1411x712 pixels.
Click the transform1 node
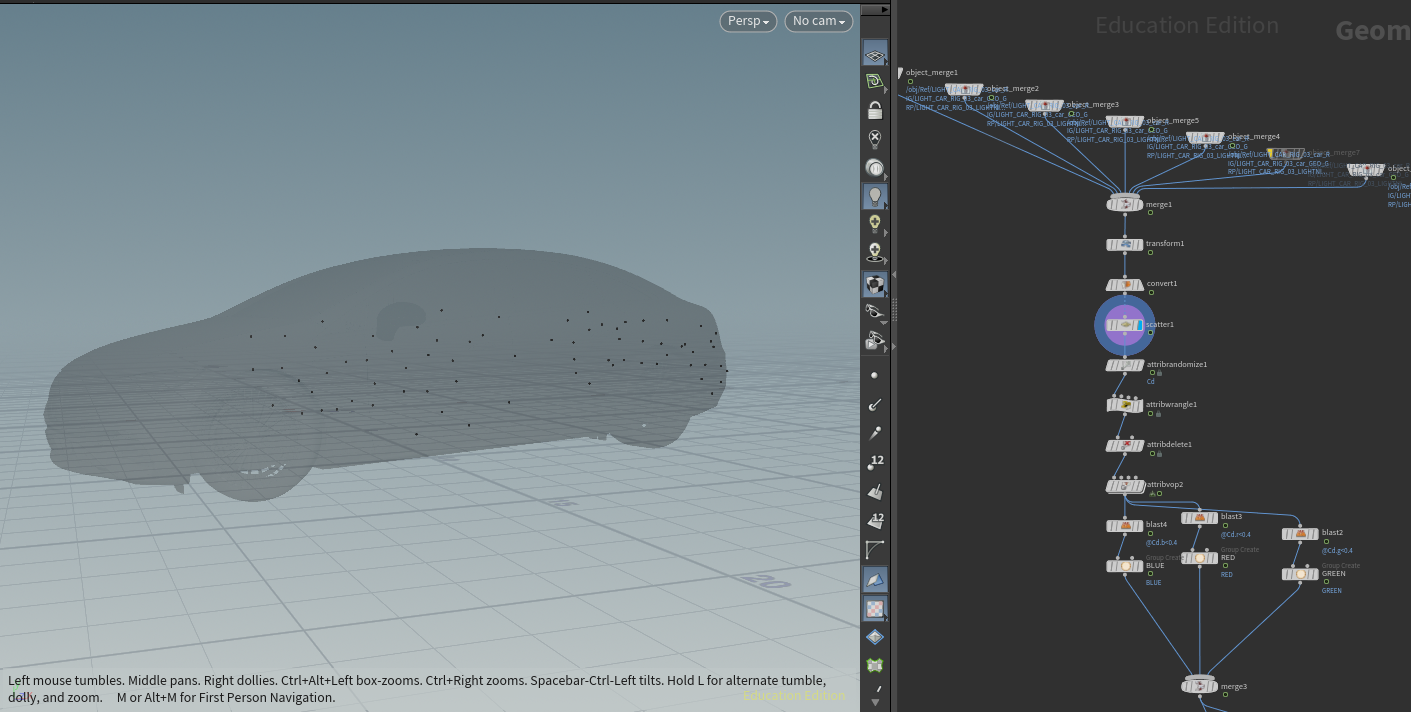[x=1125, y=244]
